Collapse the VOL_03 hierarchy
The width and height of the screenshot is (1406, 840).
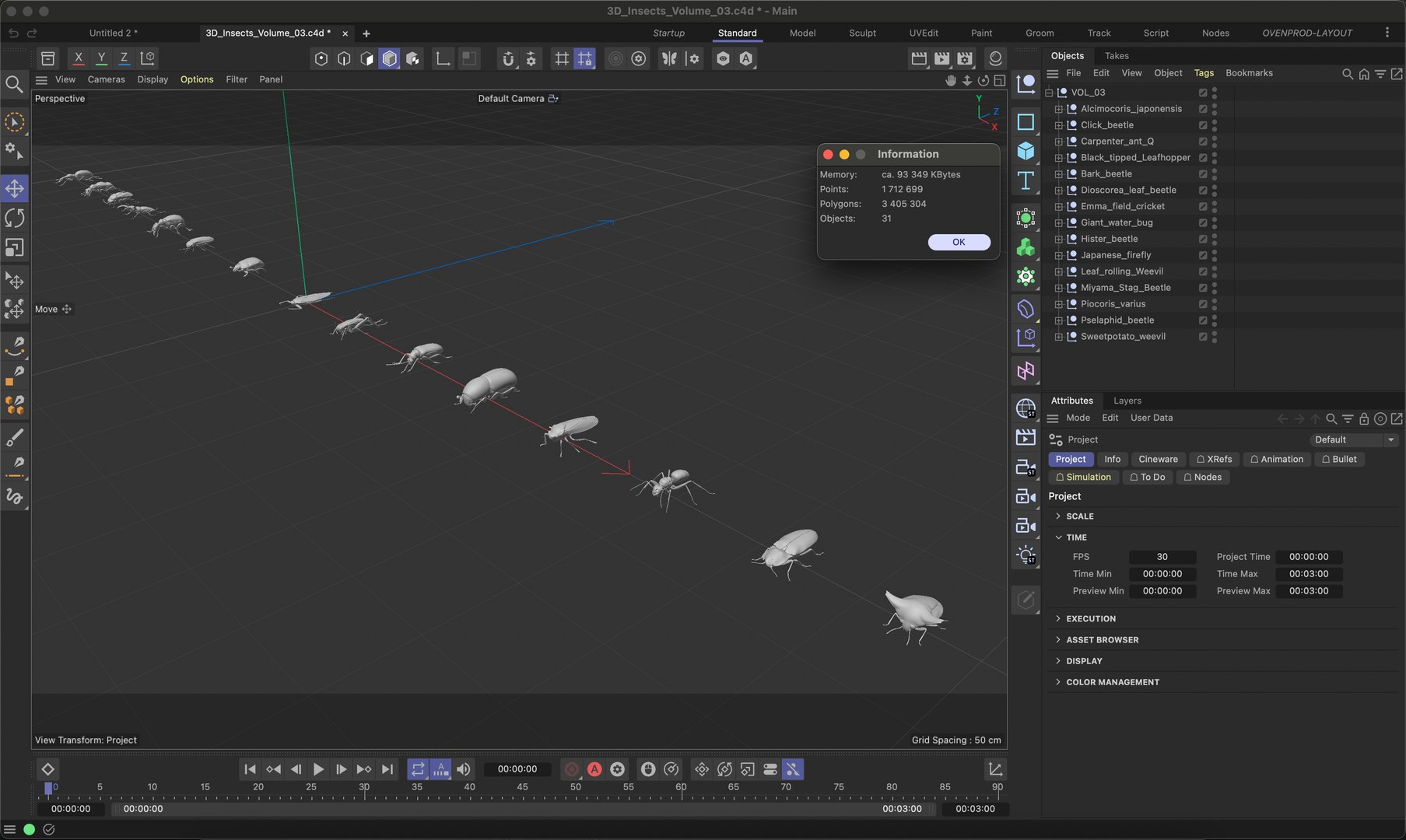pyautogui.click(x=1049, y=93)
